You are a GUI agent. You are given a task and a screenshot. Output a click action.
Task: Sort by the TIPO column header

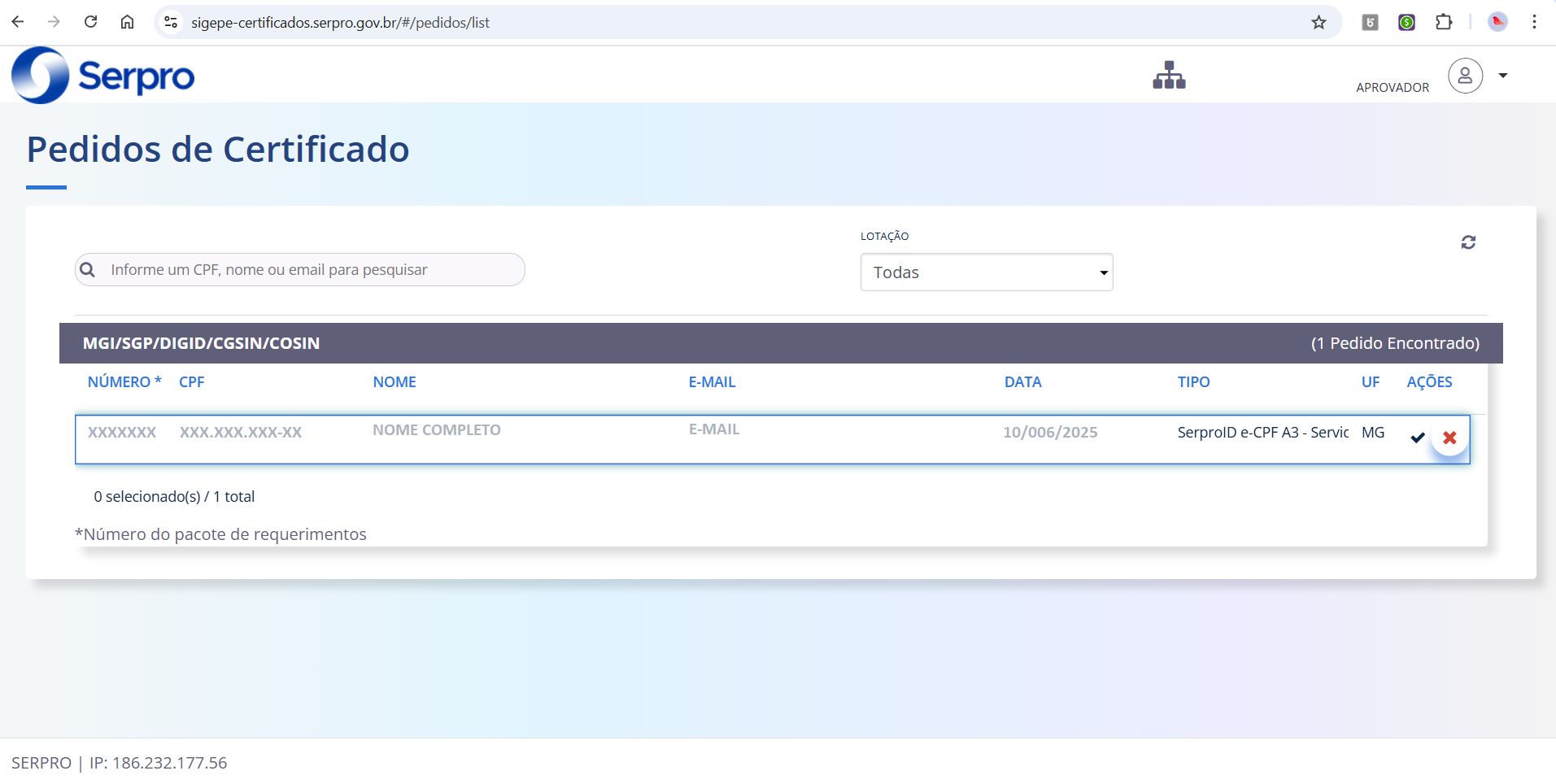[1193, 382]
